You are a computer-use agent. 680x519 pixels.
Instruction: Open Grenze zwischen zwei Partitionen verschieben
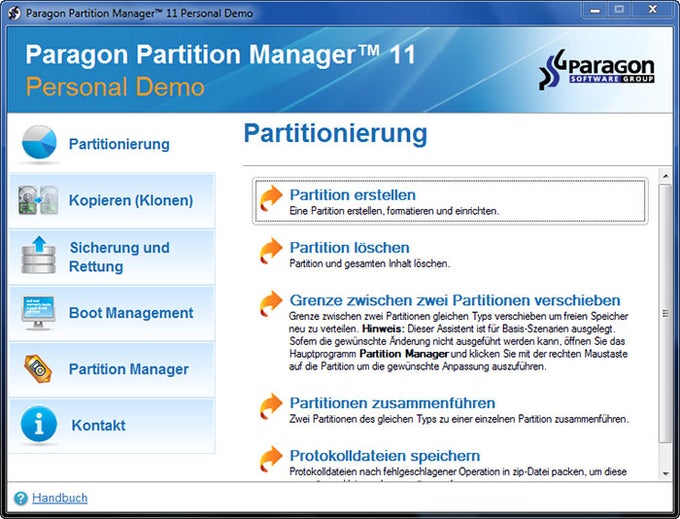coord(455,300)
